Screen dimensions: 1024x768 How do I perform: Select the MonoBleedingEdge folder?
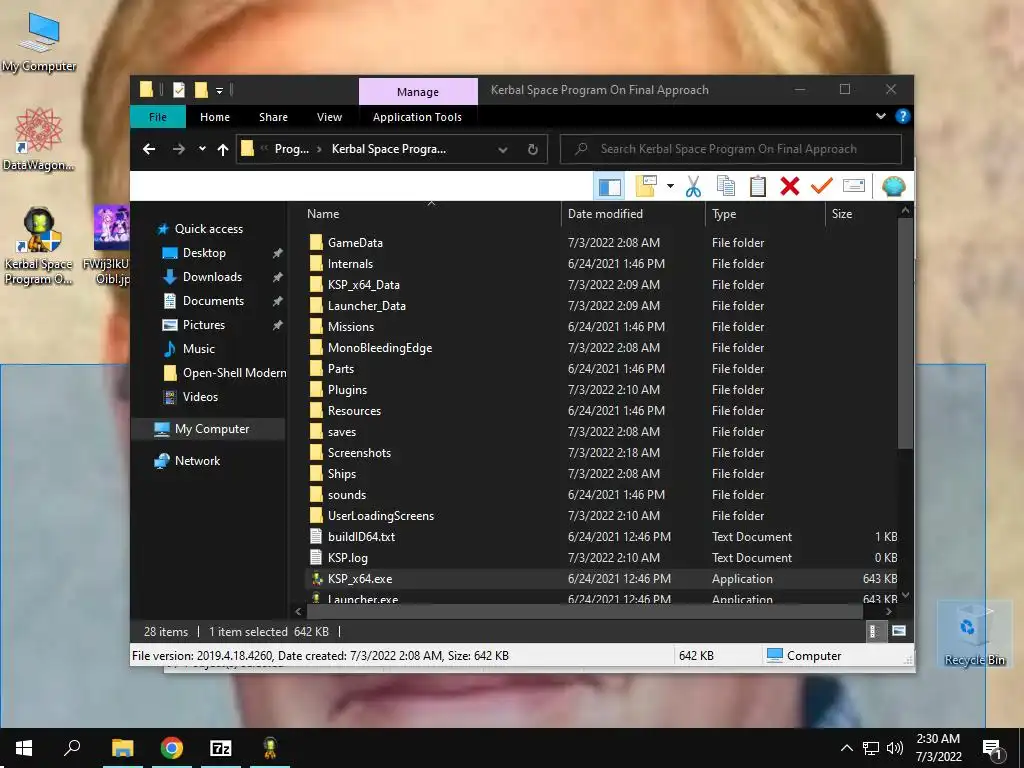(379, 348)
